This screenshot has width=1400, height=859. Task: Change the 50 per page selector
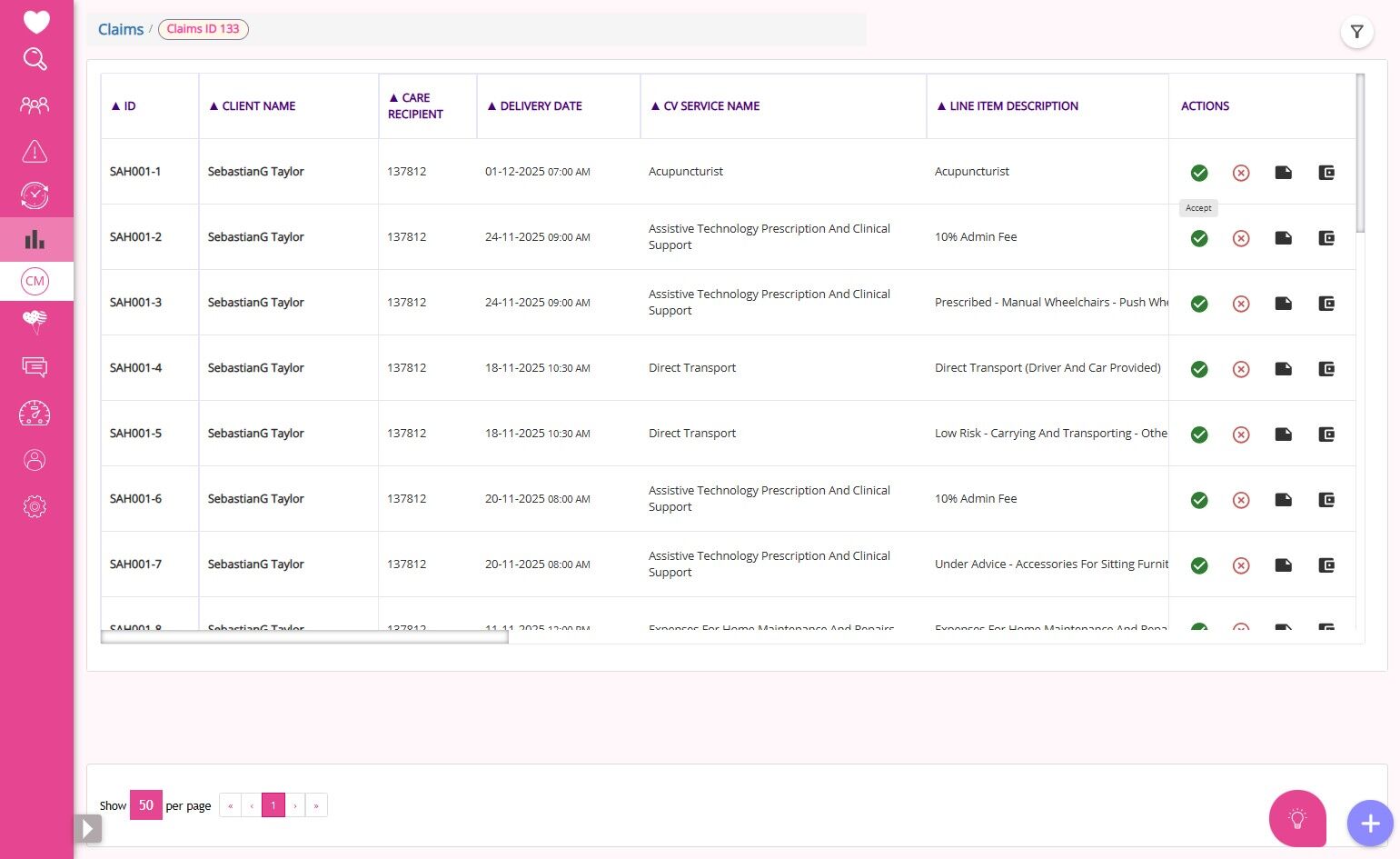(146, 805)
